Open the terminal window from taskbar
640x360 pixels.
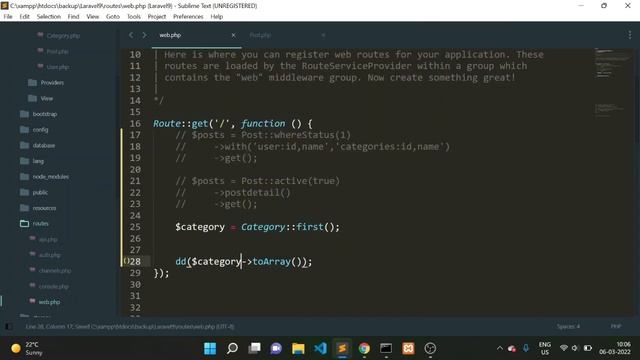point(386,348)
